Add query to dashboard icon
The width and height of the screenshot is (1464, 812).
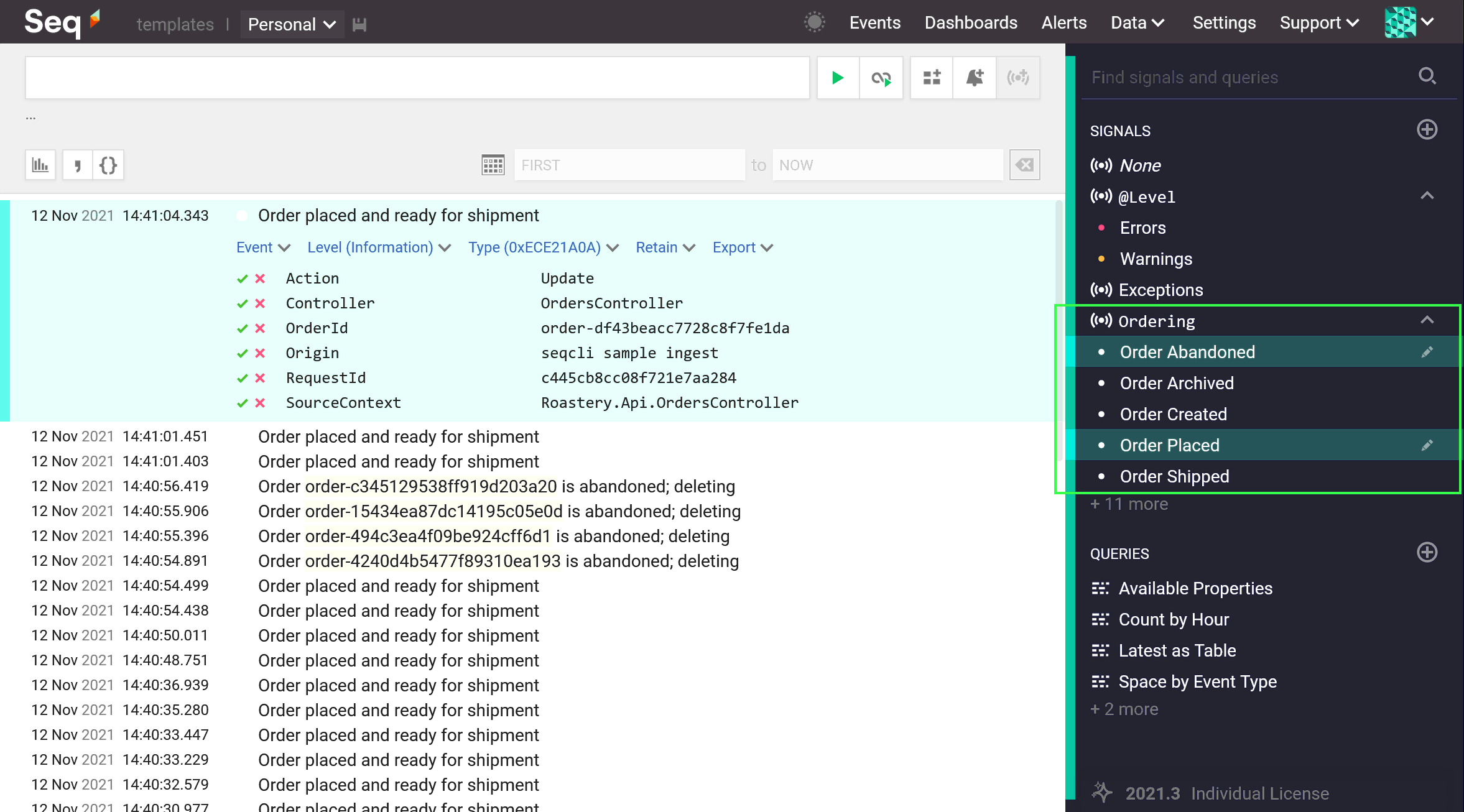(x=932, y=78)
